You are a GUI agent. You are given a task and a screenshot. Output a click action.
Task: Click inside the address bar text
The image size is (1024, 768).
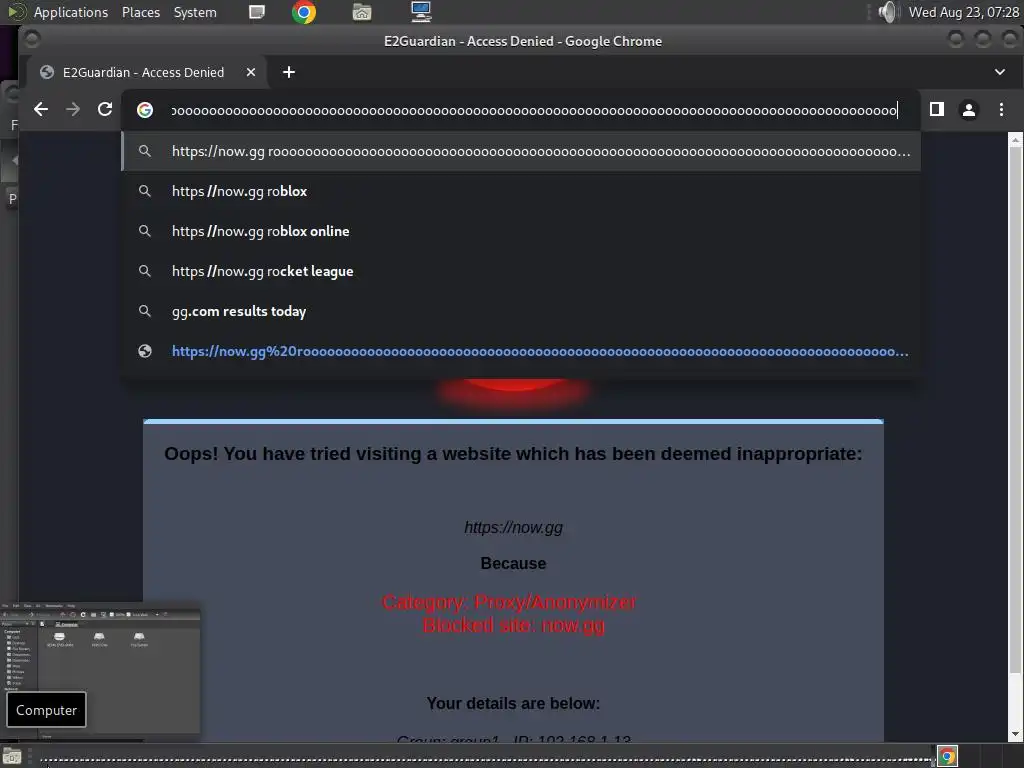click(534, 110)
